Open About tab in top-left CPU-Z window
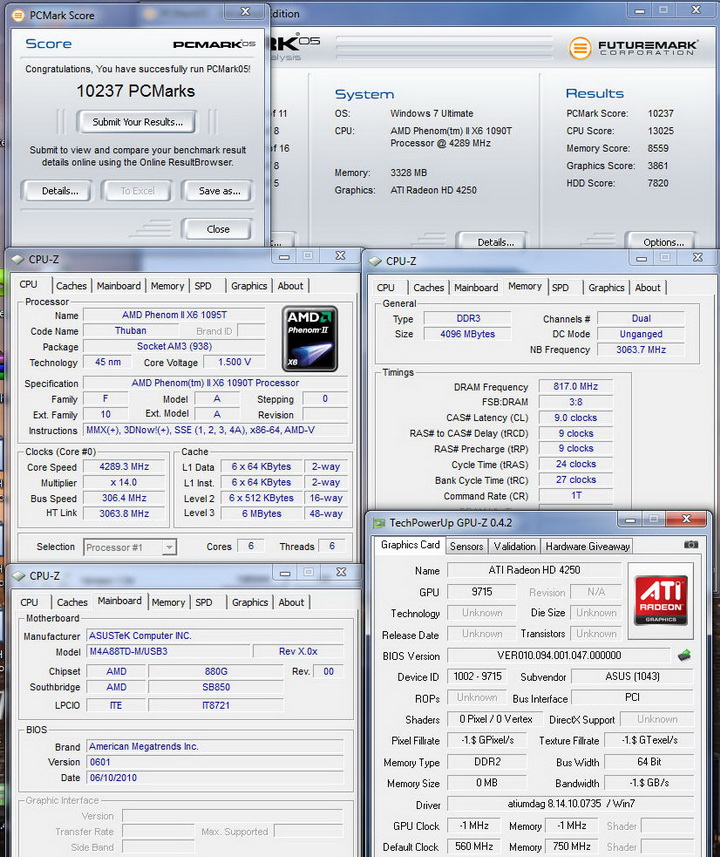 pyautogui.click(x=290, y=286)
